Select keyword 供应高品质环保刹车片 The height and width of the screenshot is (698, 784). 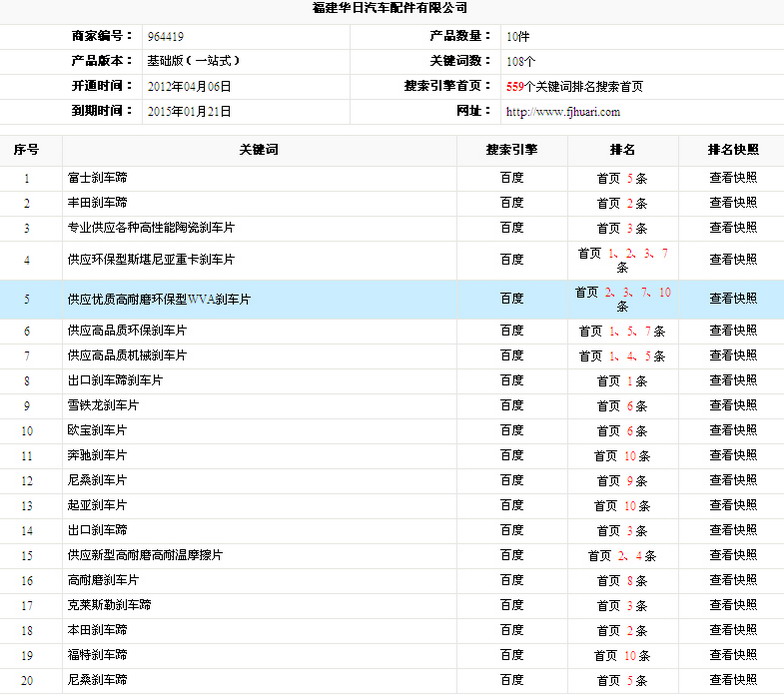(x=127, y=330)
